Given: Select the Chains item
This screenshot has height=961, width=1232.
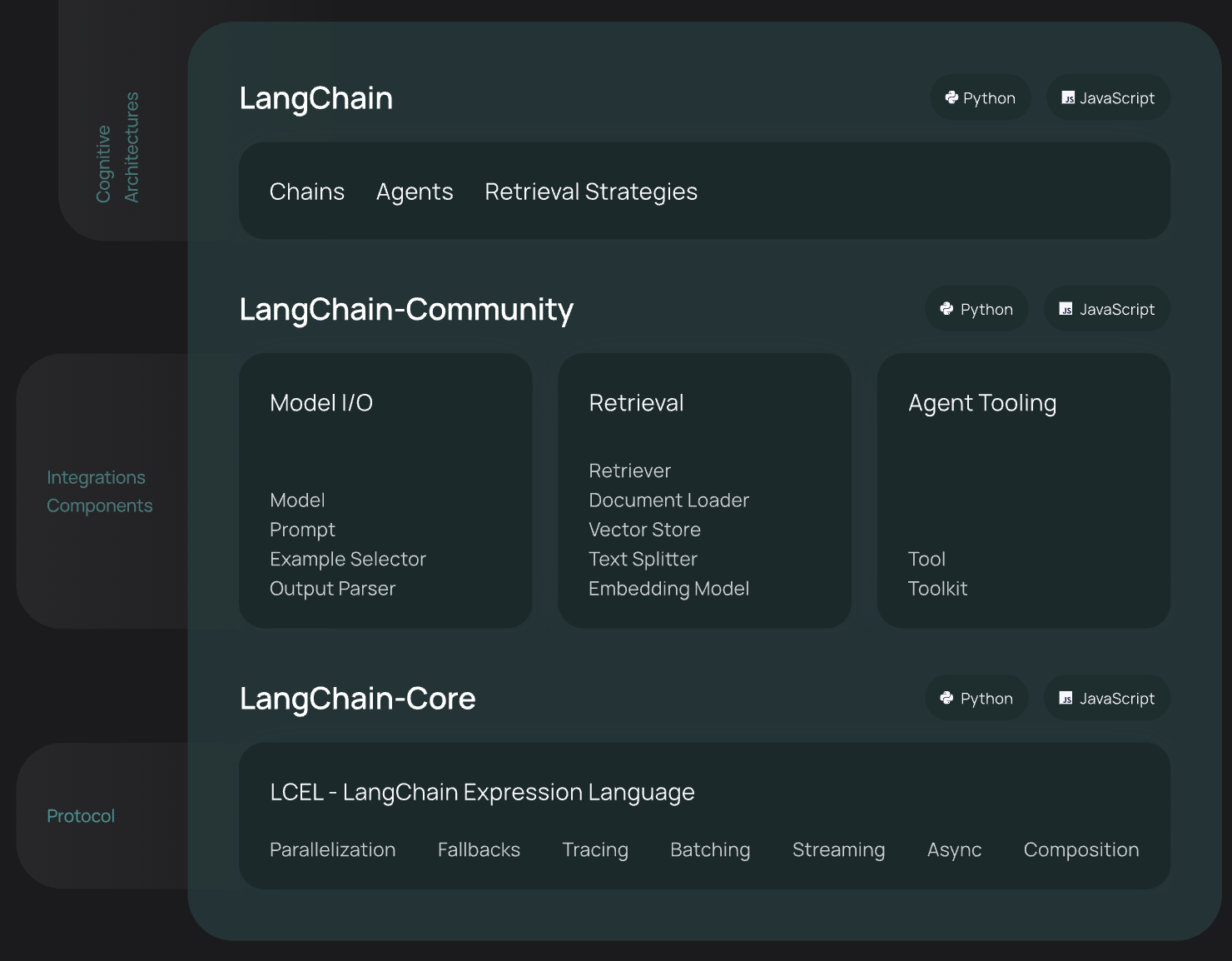Looking at the screenshot, I should pos(307,192).
